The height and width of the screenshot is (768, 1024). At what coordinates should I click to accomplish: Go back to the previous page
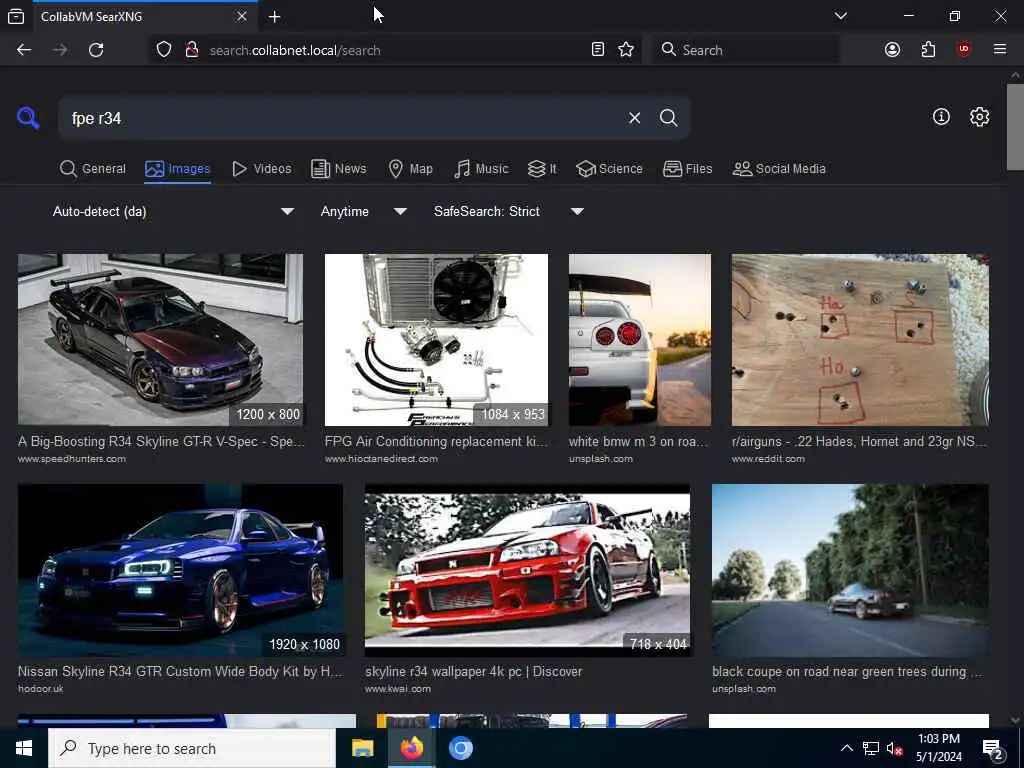(x=24, y=50)
